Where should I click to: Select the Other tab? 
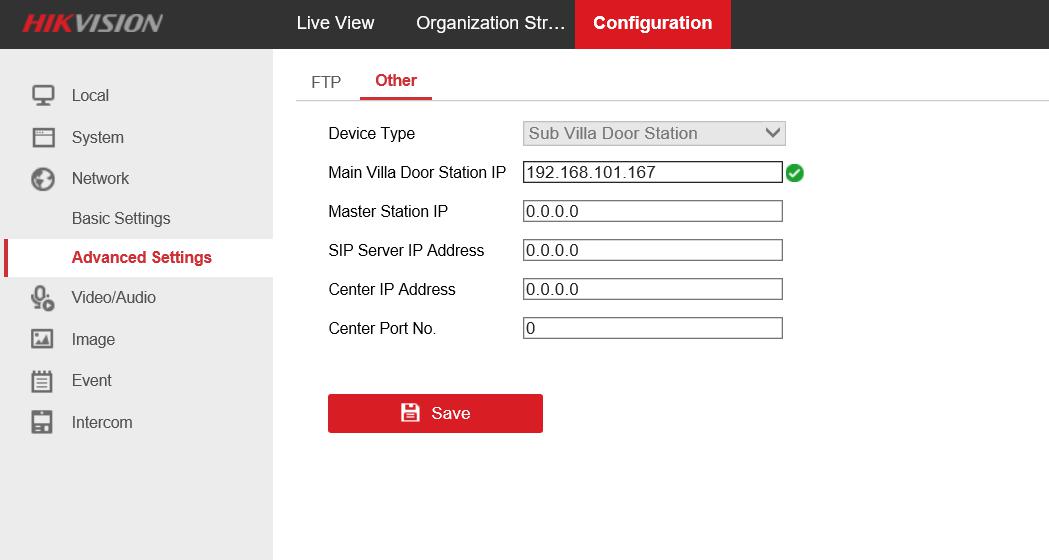coord(396,81)
